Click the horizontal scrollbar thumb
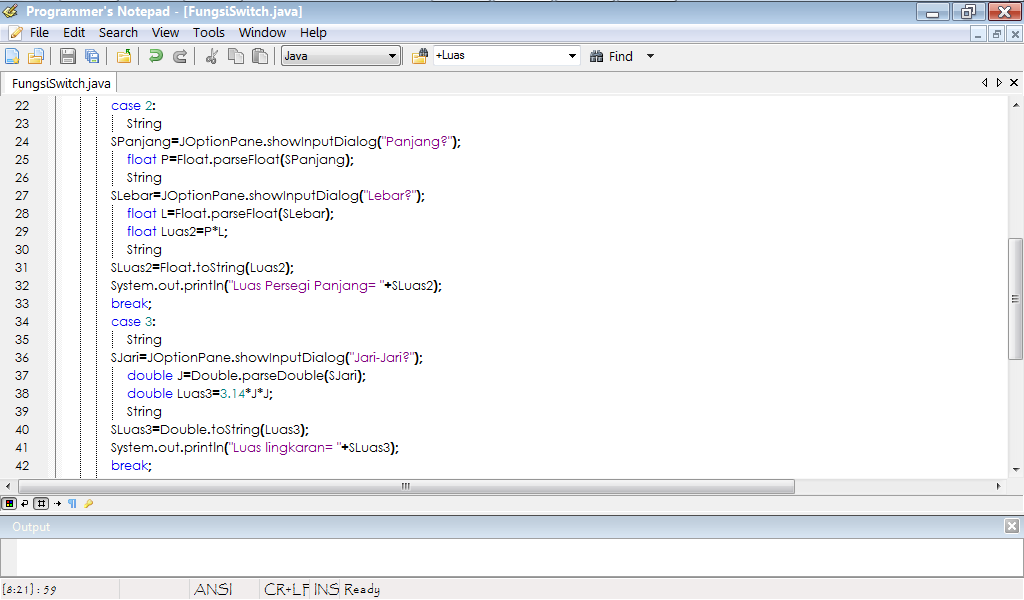This screenshot has width=1024, height=600. (406, 486)
